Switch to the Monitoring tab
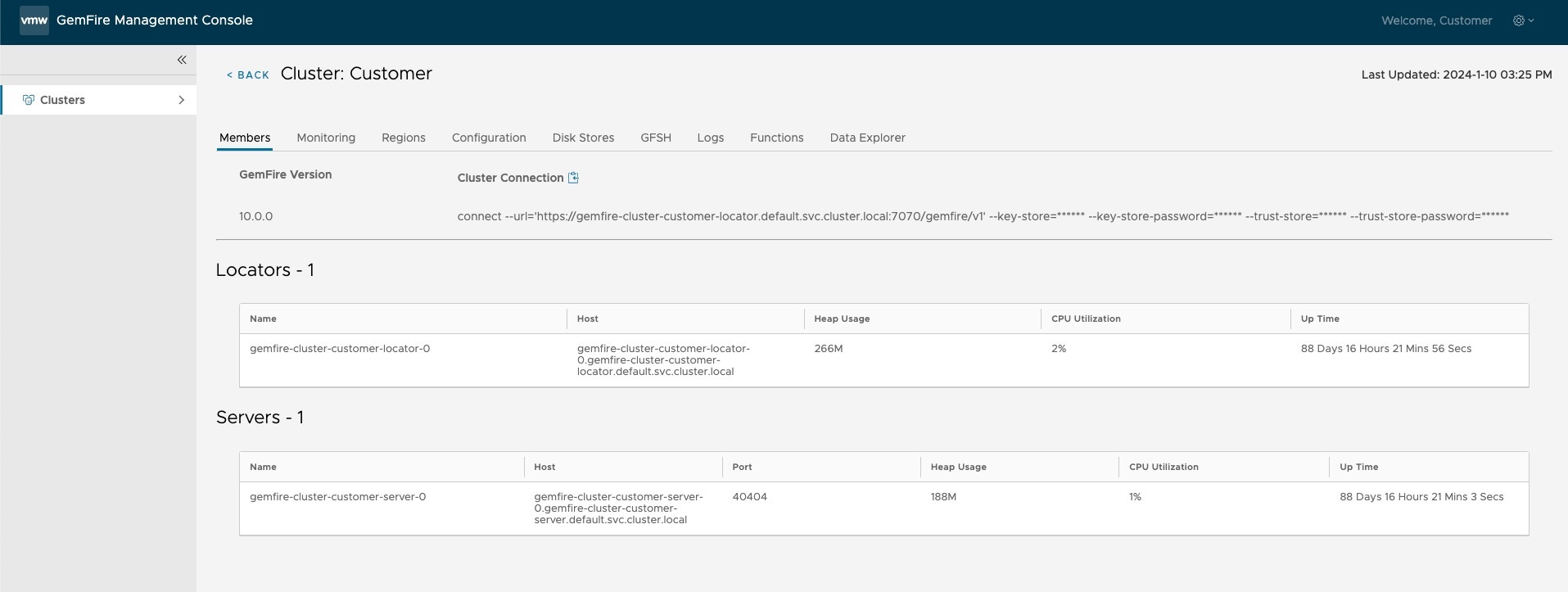This screenshot has height=592, width=1568. [x=326, y=138]
